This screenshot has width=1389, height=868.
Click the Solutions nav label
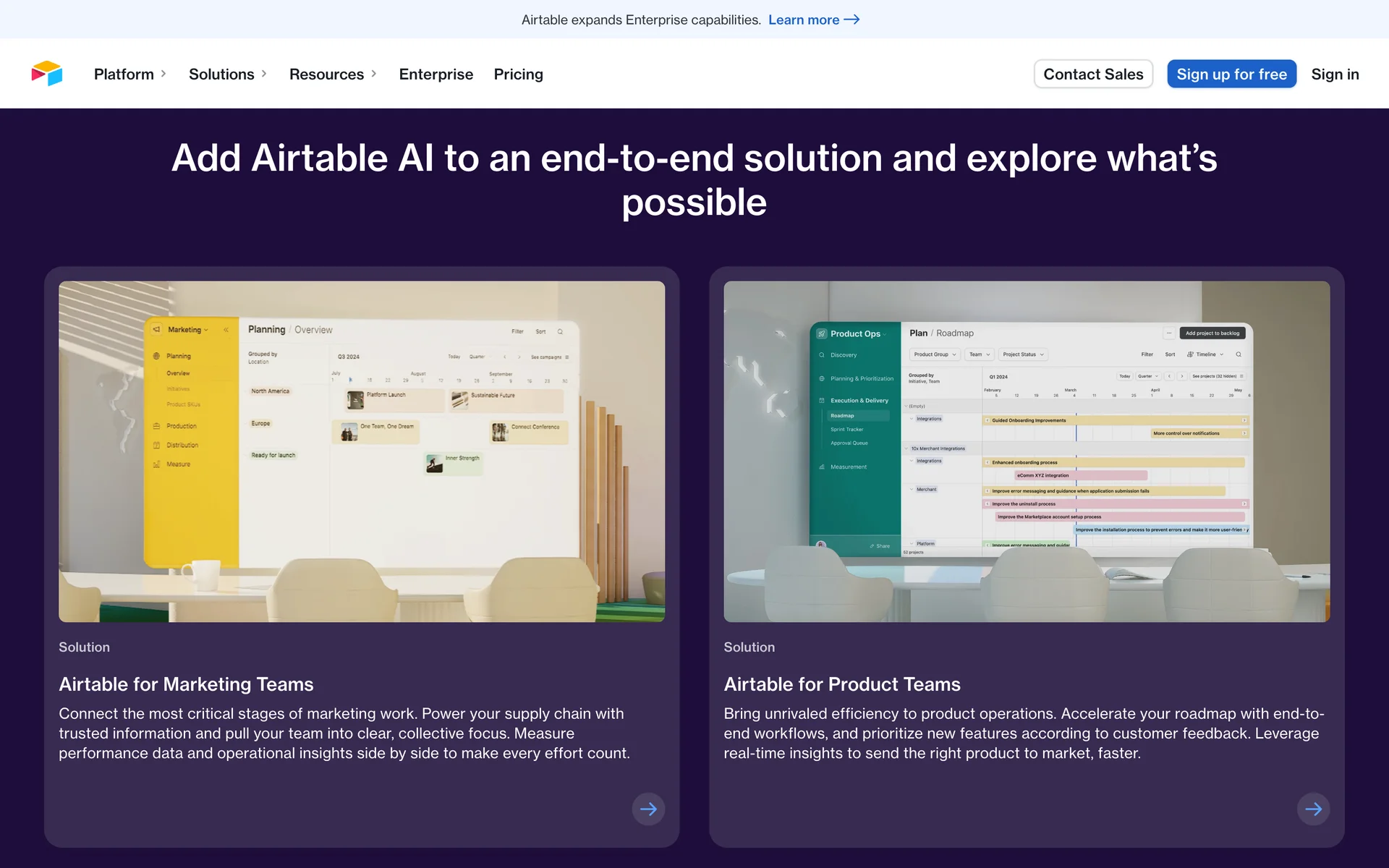tap(221, 74)
